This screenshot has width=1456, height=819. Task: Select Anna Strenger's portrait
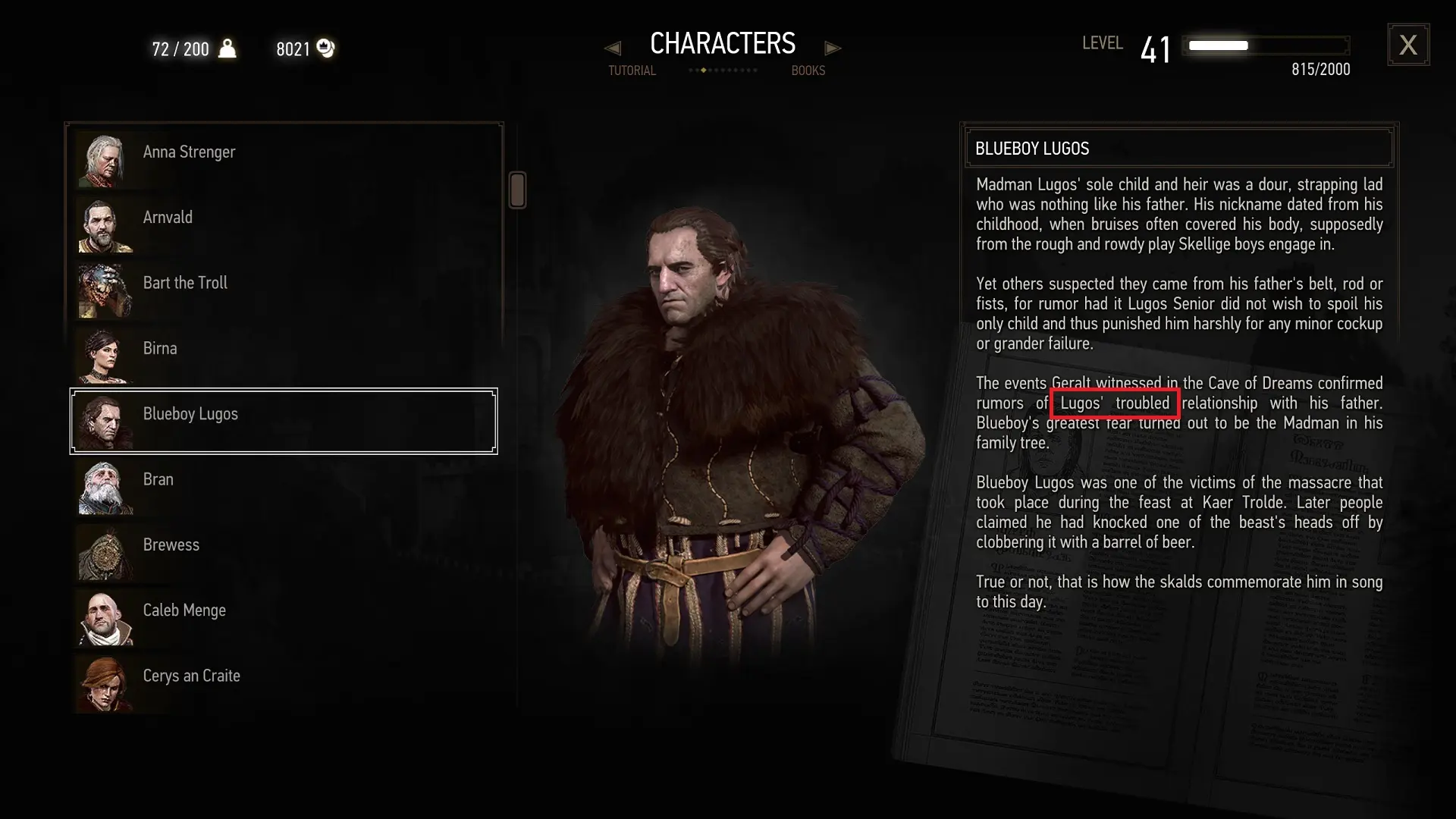tap(105, 159)
